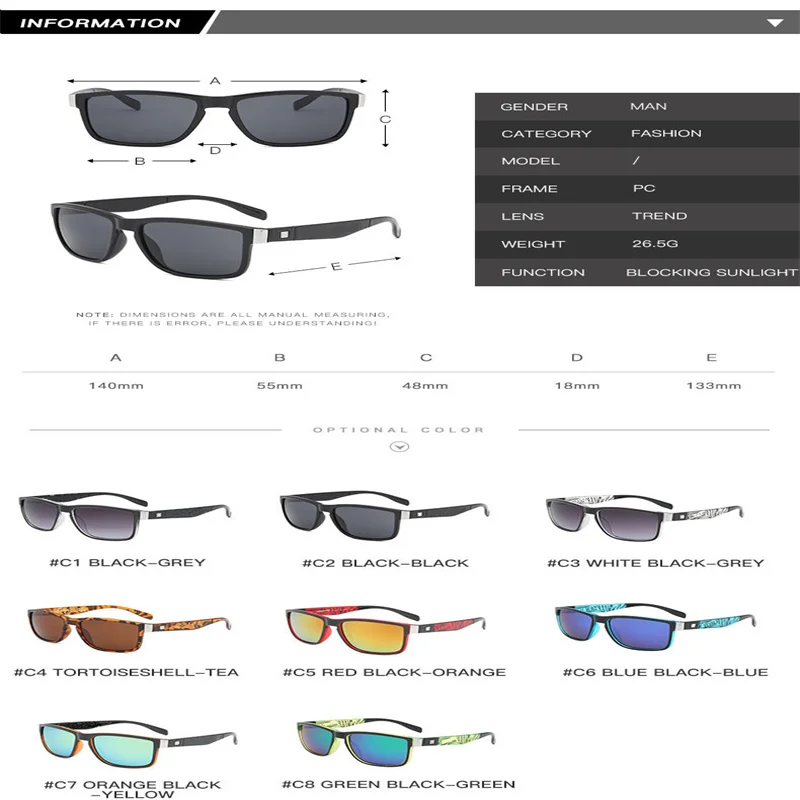Select the #C1 Black-Grey sunglasses image
800x800 pixels.
(x=125, y=516)
